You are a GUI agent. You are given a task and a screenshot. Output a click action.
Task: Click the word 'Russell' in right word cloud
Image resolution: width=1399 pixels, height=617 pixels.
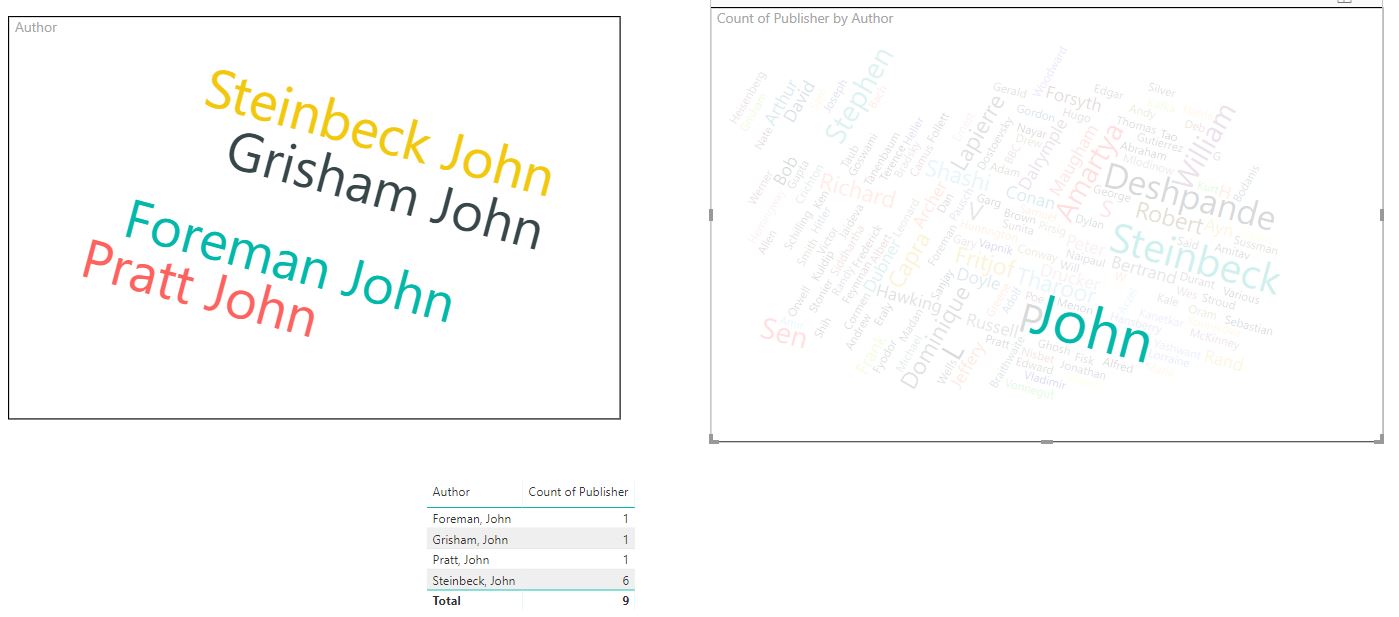[992, 323]
